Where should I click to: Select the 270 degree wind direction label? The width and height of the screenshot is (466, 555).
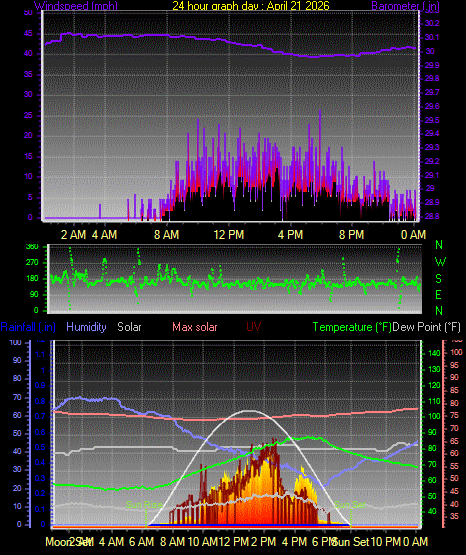click(x=32, y=263)
